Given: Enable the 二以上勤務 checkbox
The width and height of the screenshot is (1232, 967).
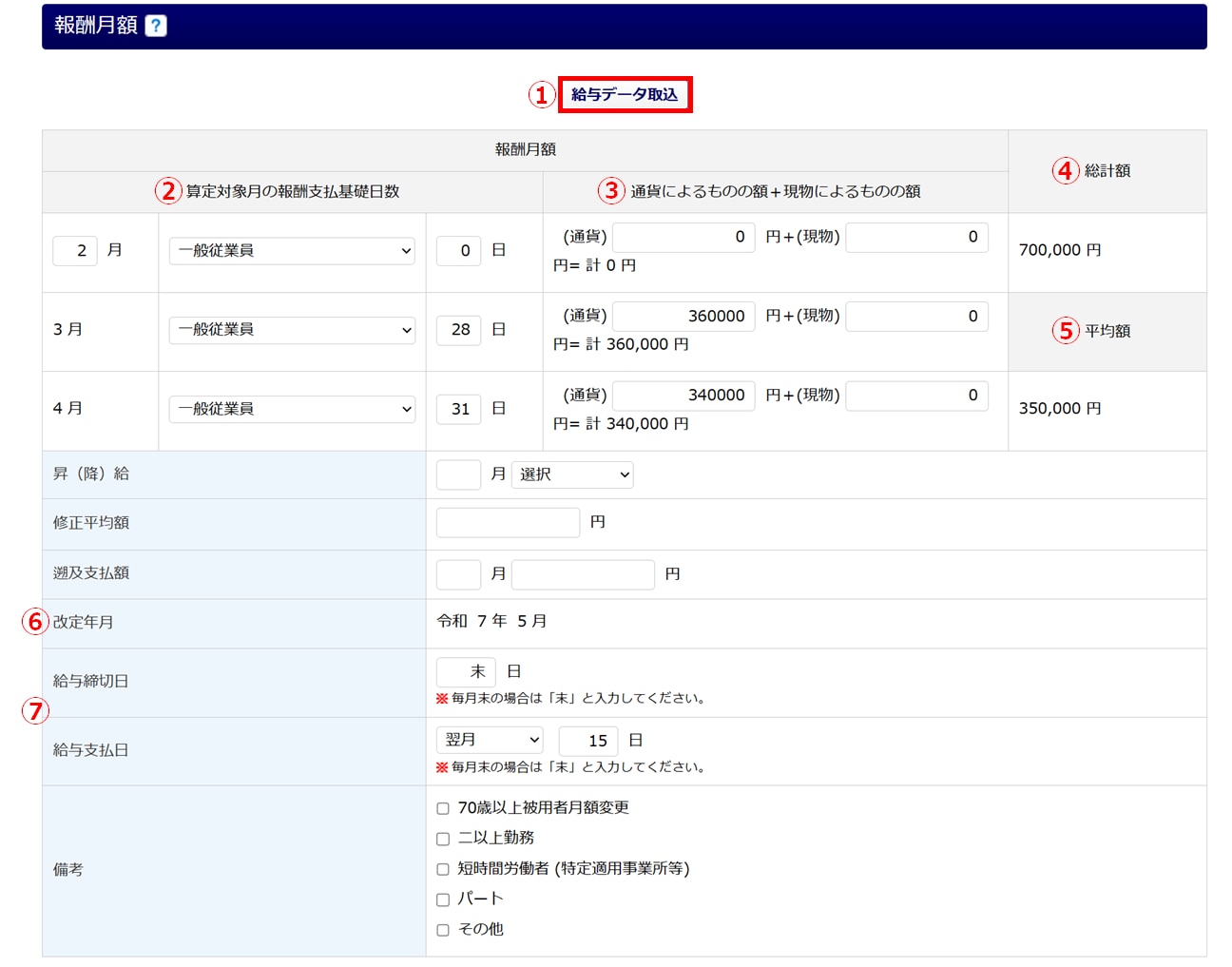Looking at the screenshot, I should coord(443,839).
